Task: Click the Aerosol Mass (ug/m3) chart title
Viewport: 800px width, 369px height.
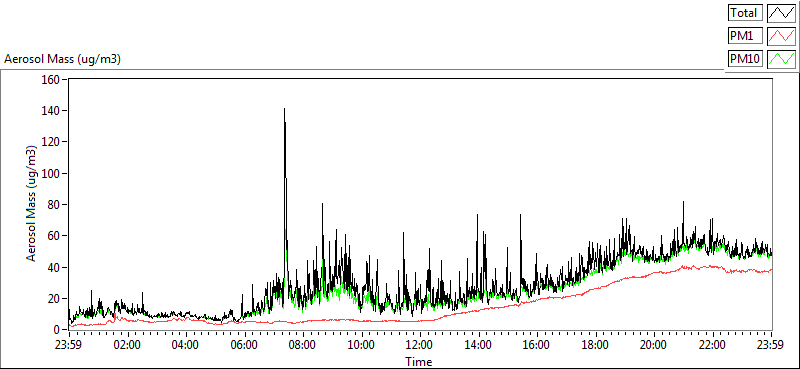Action: (62, 59)
